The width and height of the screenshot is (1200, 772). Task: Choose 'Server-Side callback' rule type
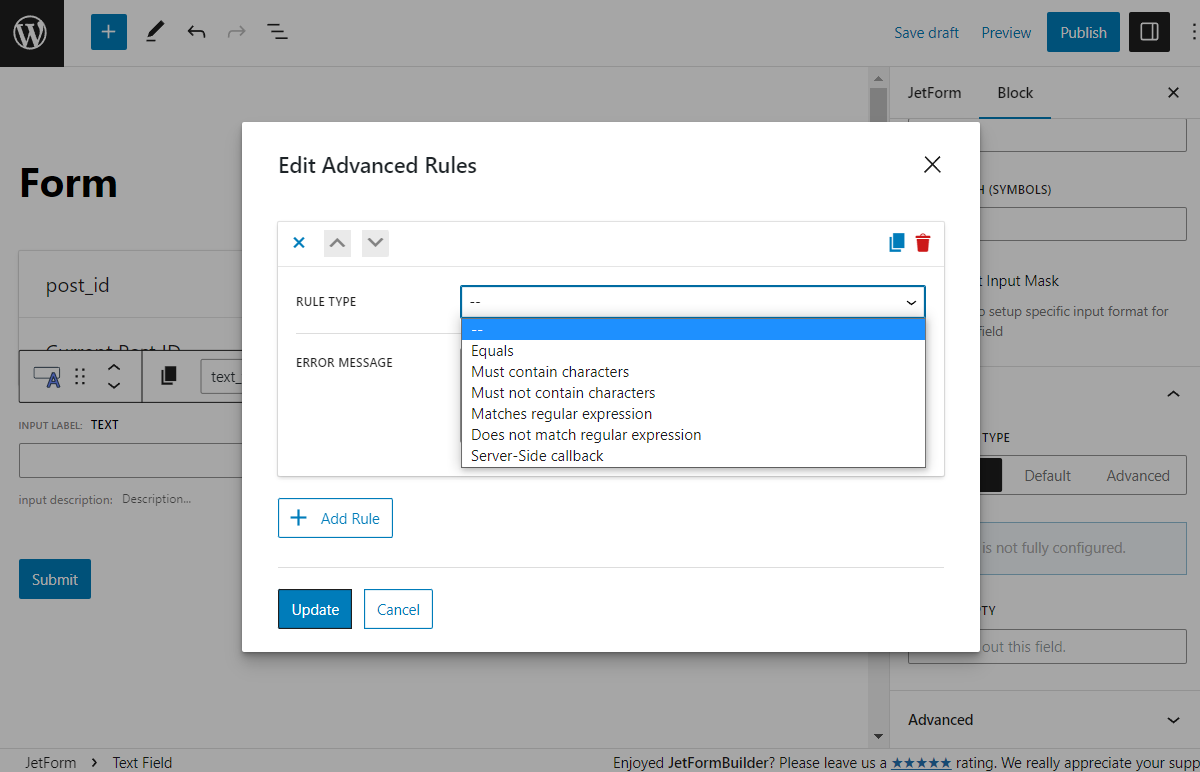[537, 456]
